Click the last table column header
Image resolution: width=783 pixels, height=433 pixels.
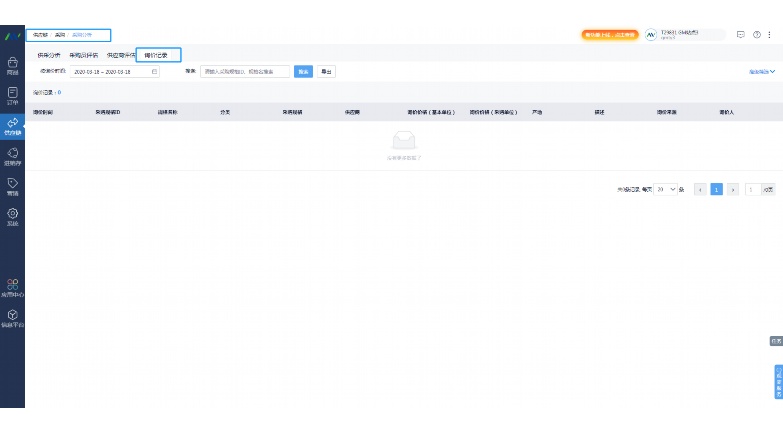[727, 112]
